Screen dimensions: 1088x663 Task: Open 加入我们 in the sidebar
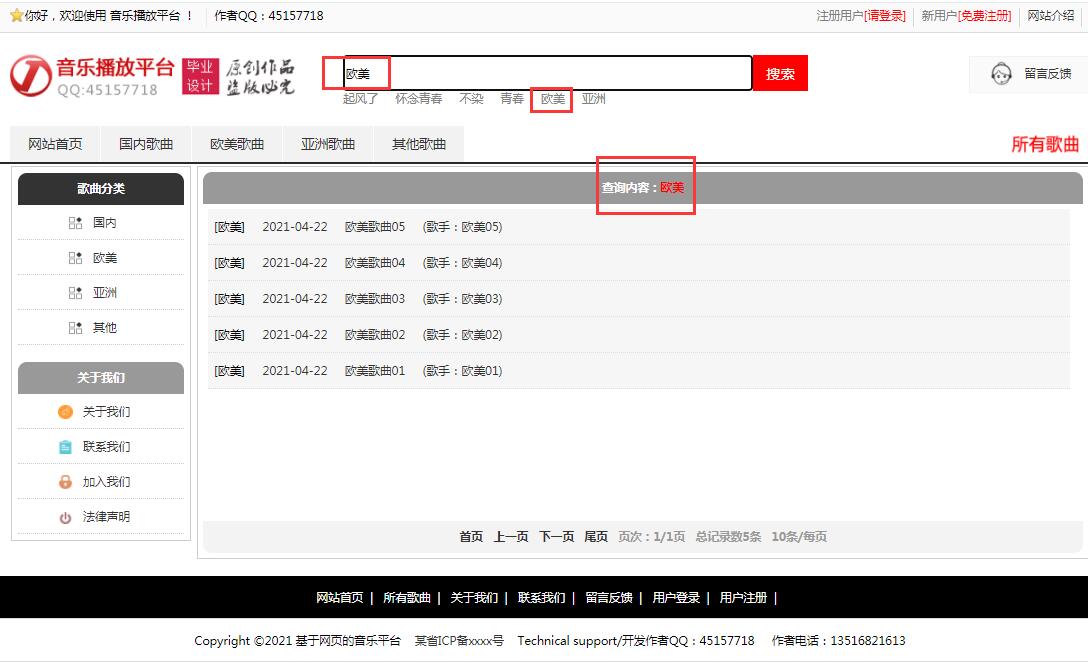click(106, 482)
